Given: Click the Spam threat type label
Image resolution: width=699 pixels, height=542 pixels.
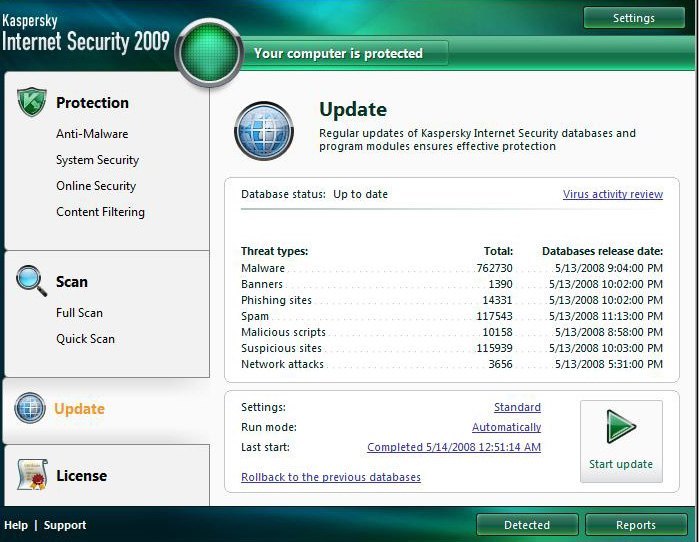Looking at the screenshot, I should 255,316.
